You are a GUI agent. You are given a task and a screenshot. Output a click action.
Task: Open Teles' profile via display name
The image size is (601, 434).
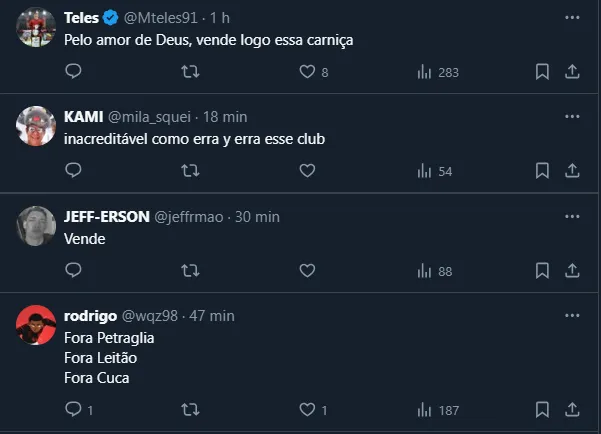(x=80, y=18)
